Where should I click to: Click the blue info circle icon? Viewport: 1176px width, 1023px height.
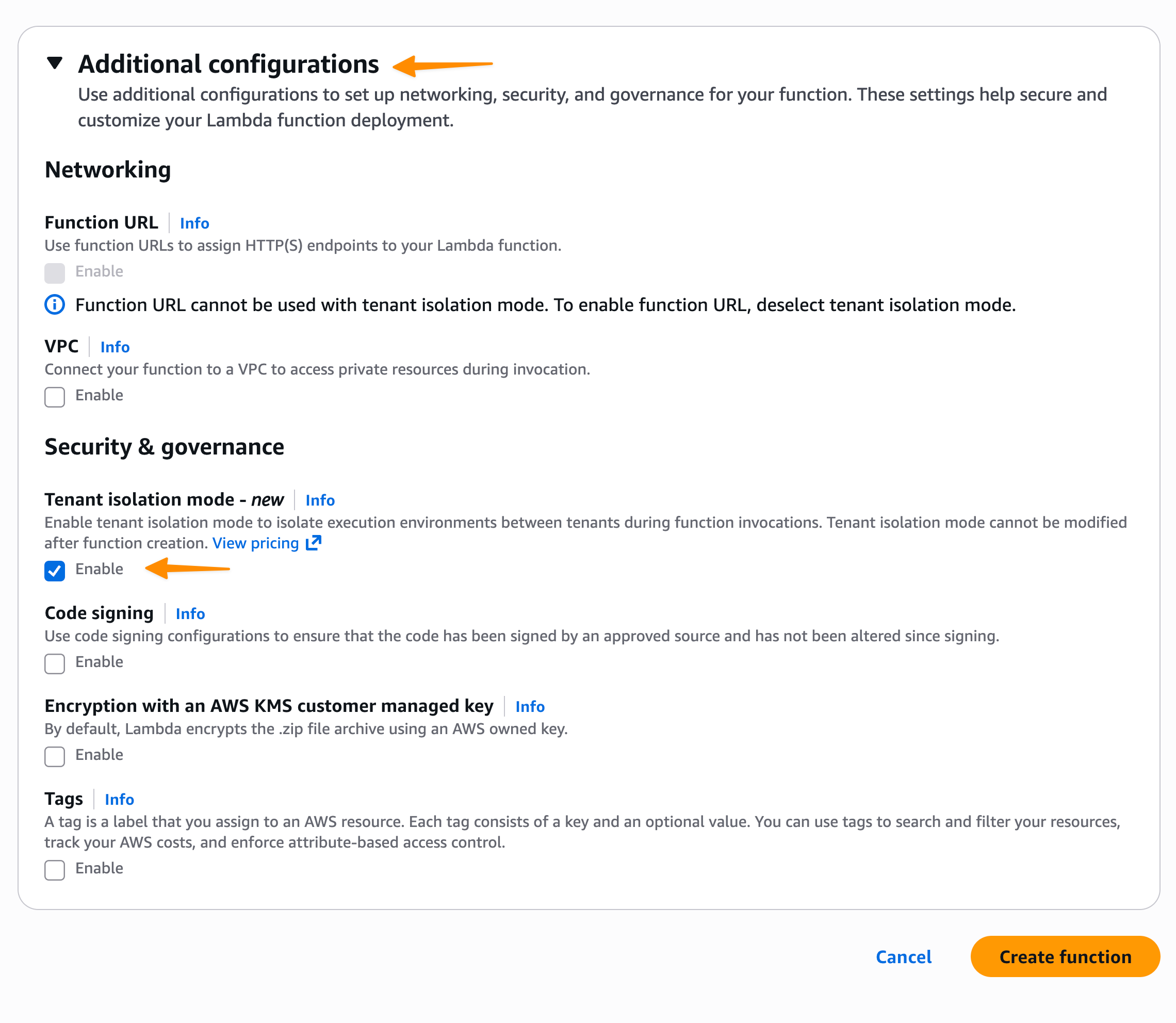point(55,305)
